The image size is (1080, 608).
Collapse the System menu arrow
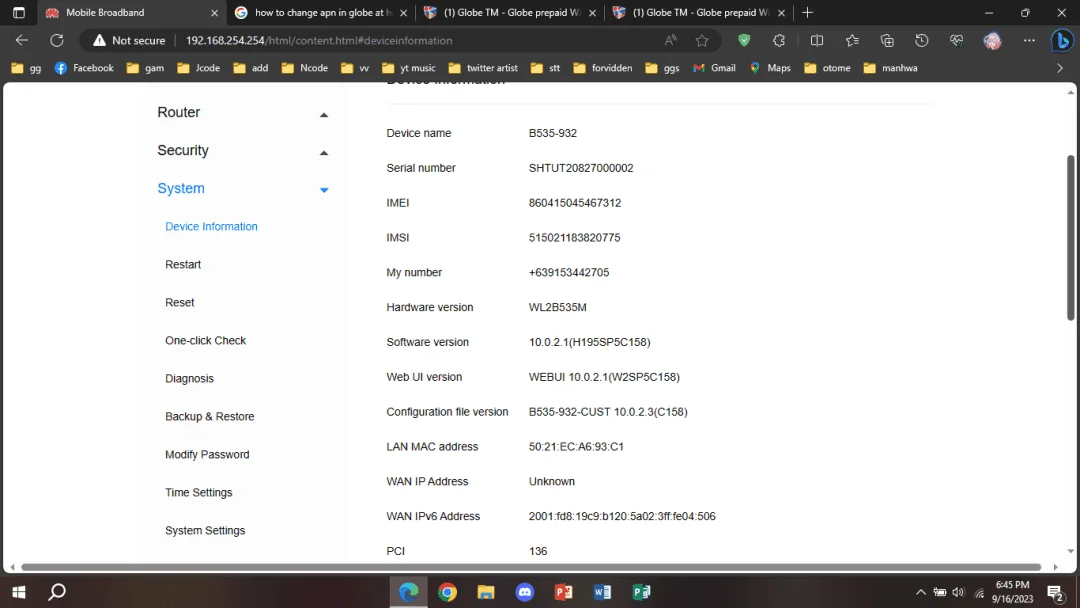[324, 190]
